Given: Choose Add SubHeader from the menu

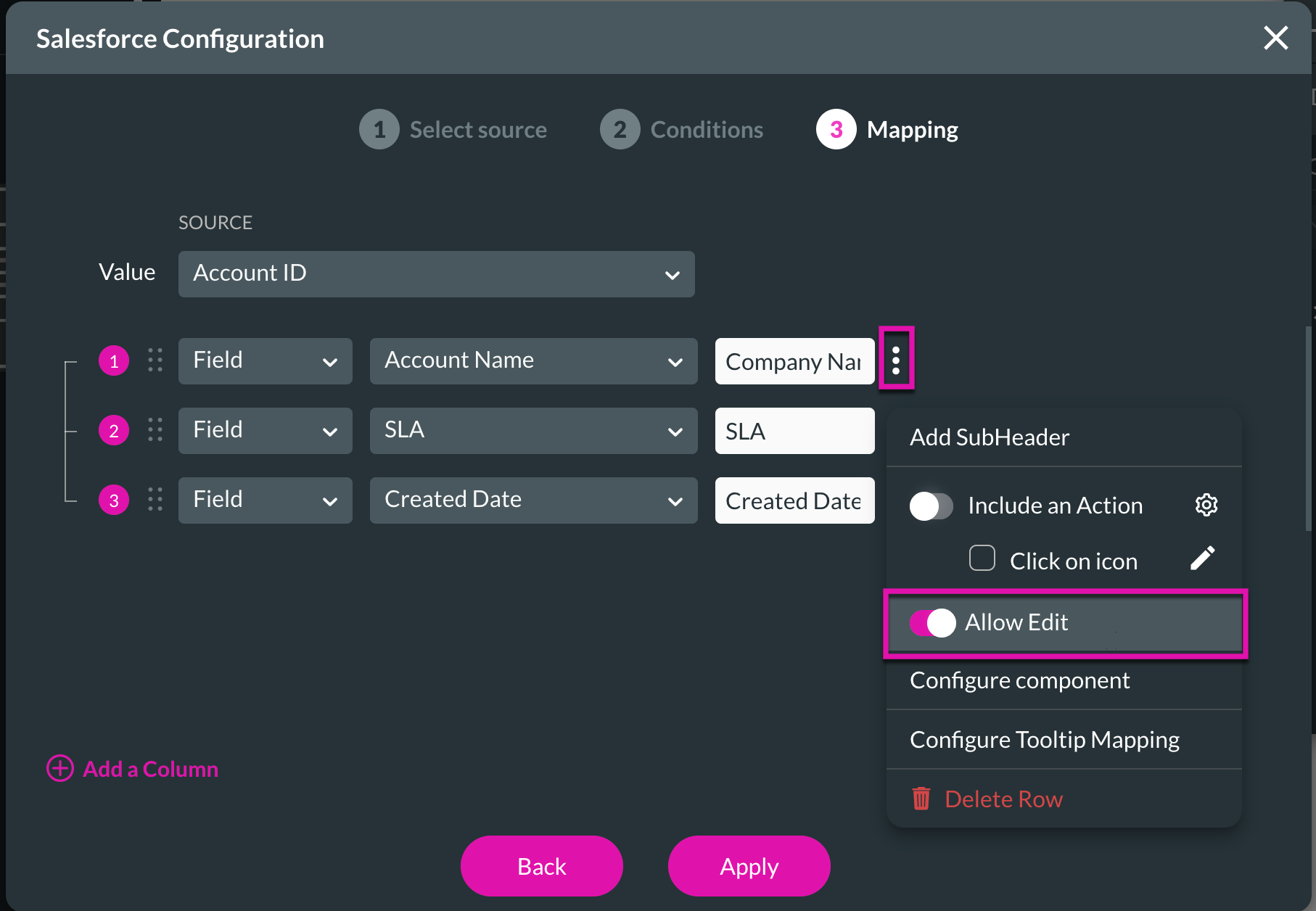Looking at the screenshot, I should 990,437.
